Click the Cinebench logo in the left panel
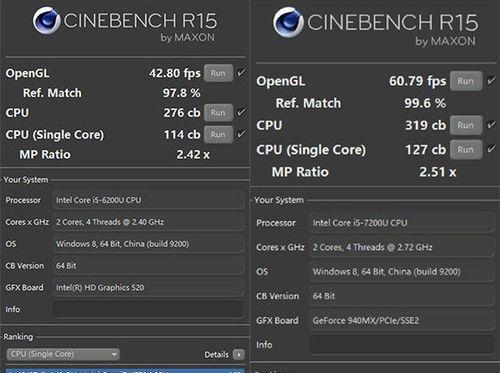Image resolution: width=500 pixels, height=373 pixels. 46,21
